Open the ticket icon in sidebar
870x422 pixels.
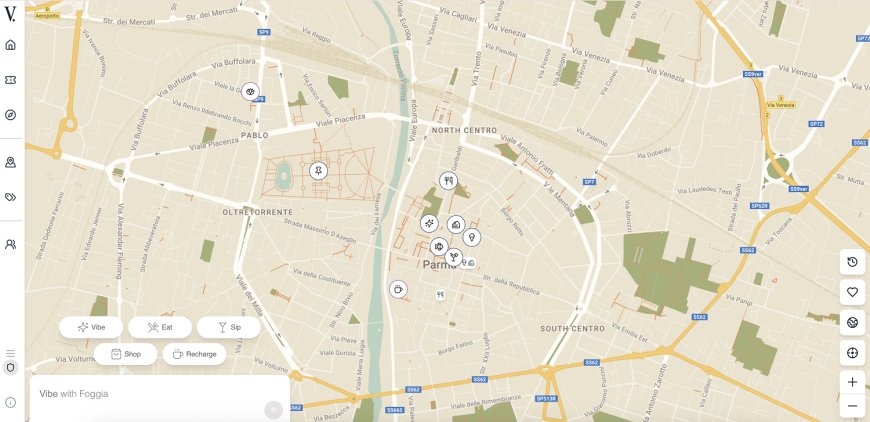tap(10, 80)
